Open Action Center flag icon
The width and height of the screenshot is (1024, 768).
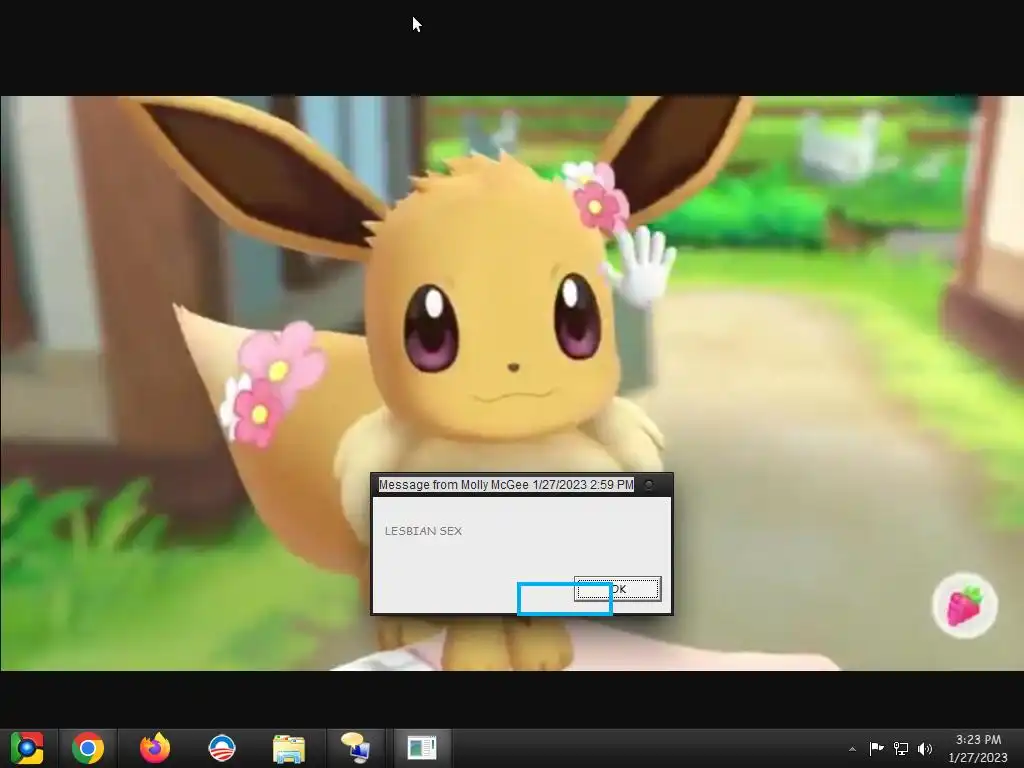coord(876,748)
